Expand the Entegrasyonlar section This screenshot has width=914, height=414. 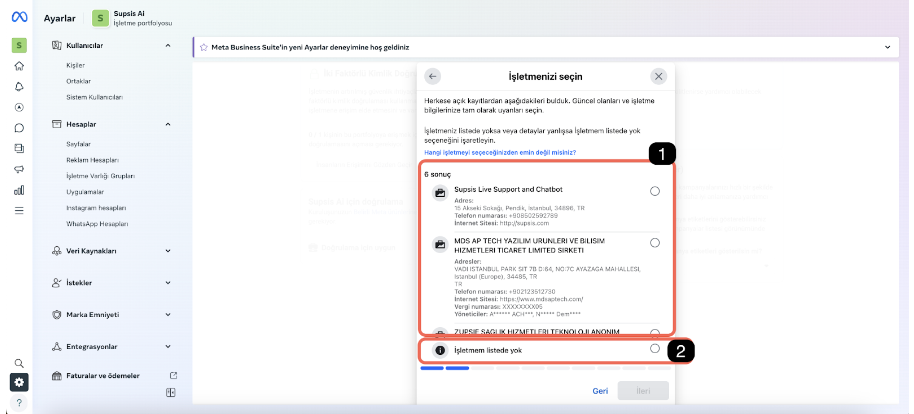[x=168, y=346]
